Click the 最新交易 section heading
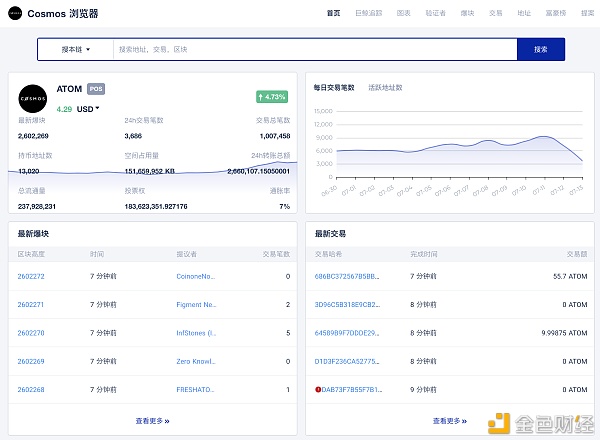 pos(330,233)
